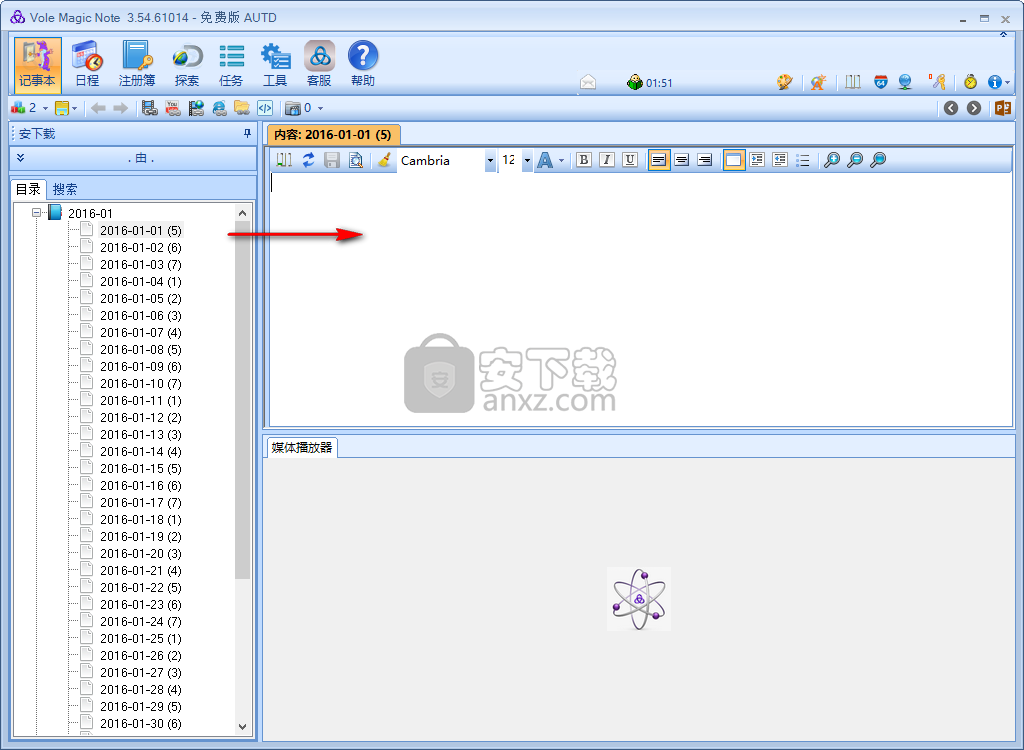
Task: Select the 媒体播放器 tab
Action: tap(302, 448)
